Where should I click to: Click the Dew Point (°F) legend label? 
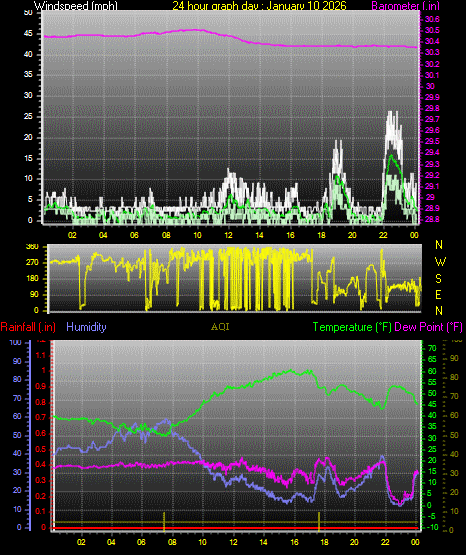click(x=428, y=327)
